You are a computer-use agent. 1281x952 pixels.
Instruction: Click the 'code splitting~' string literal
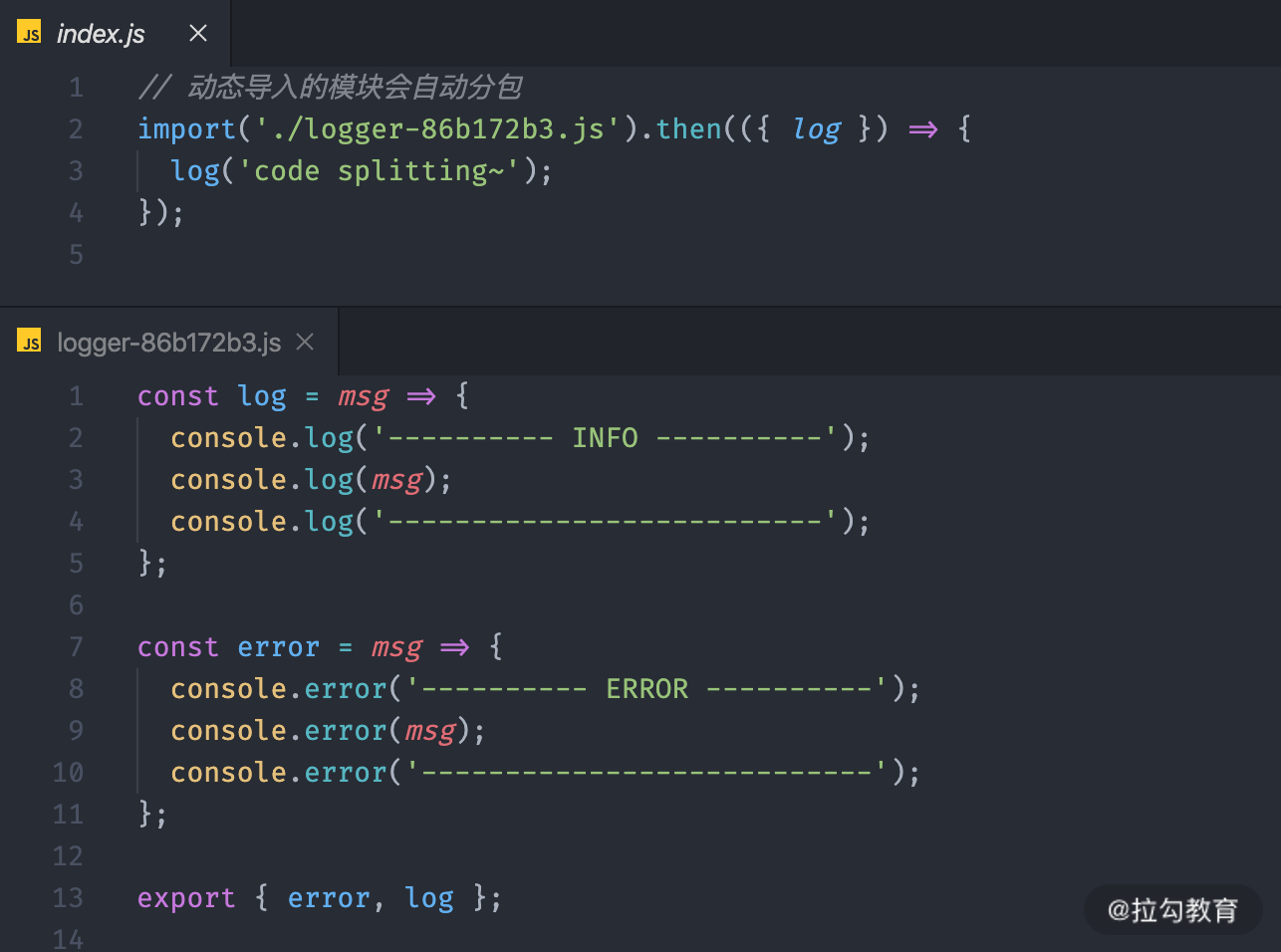click(x=379, y=171)
